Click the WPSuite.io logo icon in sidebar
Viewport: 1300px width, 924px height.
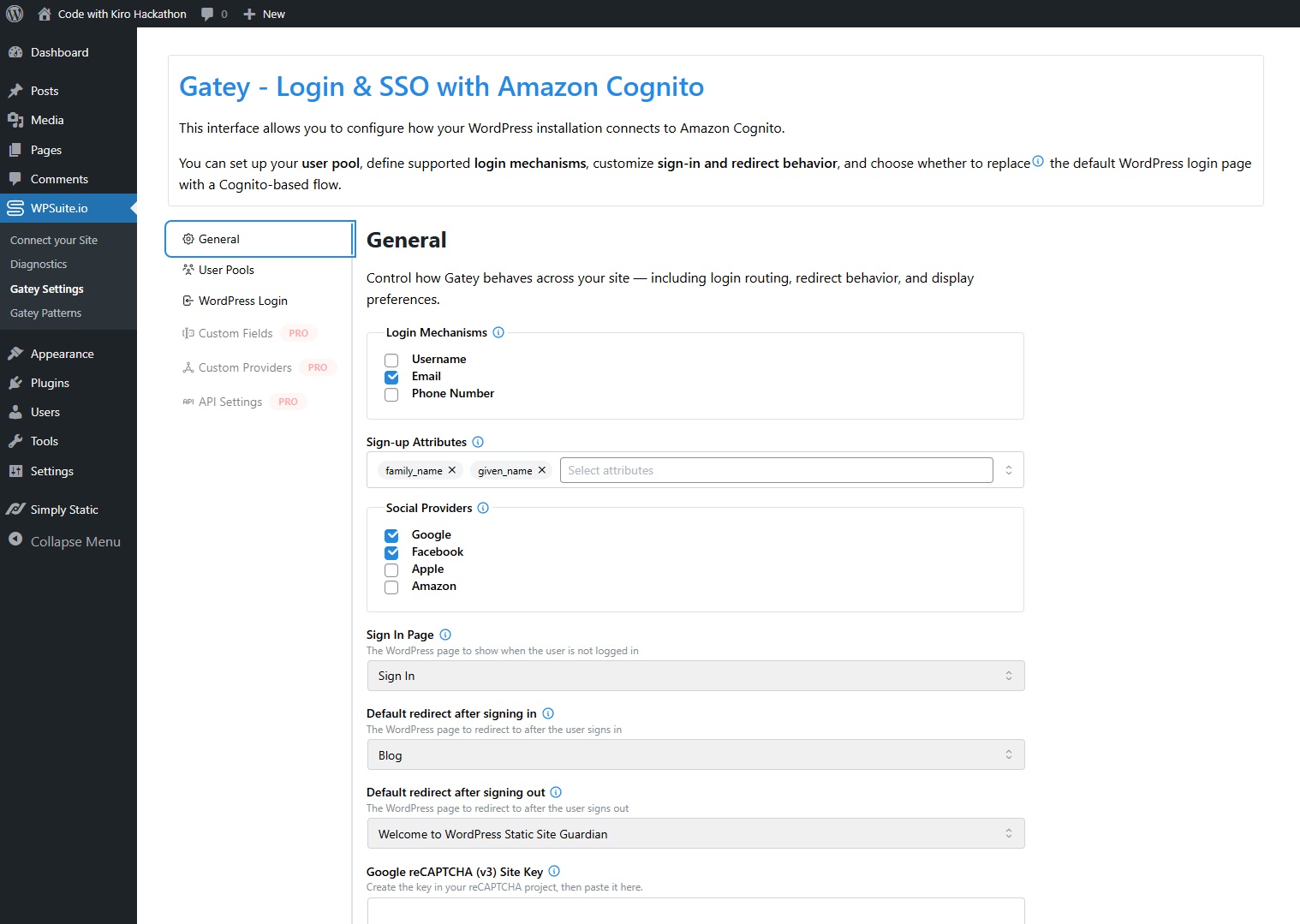(14, 207)
